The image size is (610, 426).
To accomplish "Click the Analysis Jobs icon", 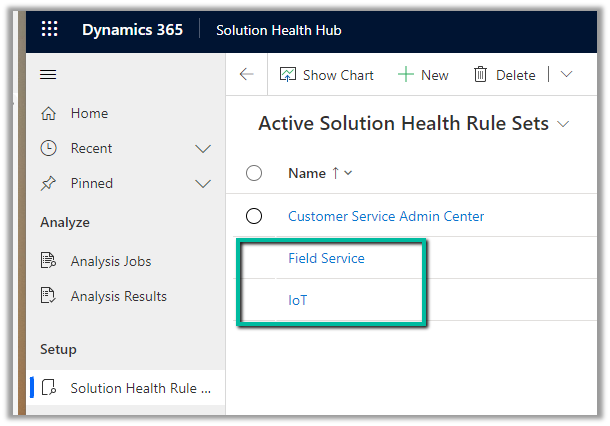I will click(x=48, y=261).
